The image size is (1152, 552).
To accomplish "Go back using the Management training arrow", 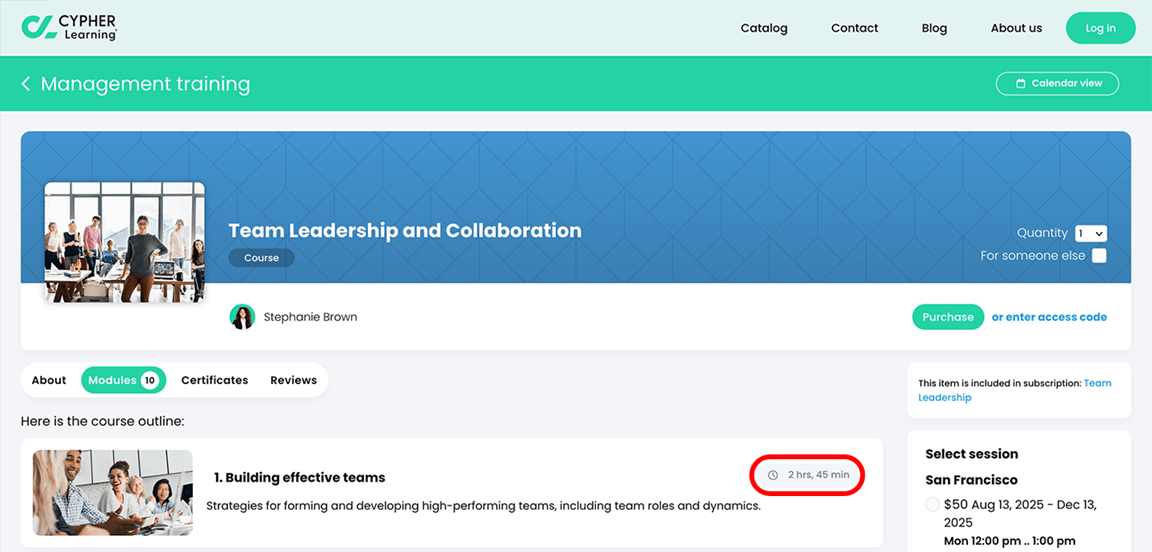I will [x=26, y=84].
